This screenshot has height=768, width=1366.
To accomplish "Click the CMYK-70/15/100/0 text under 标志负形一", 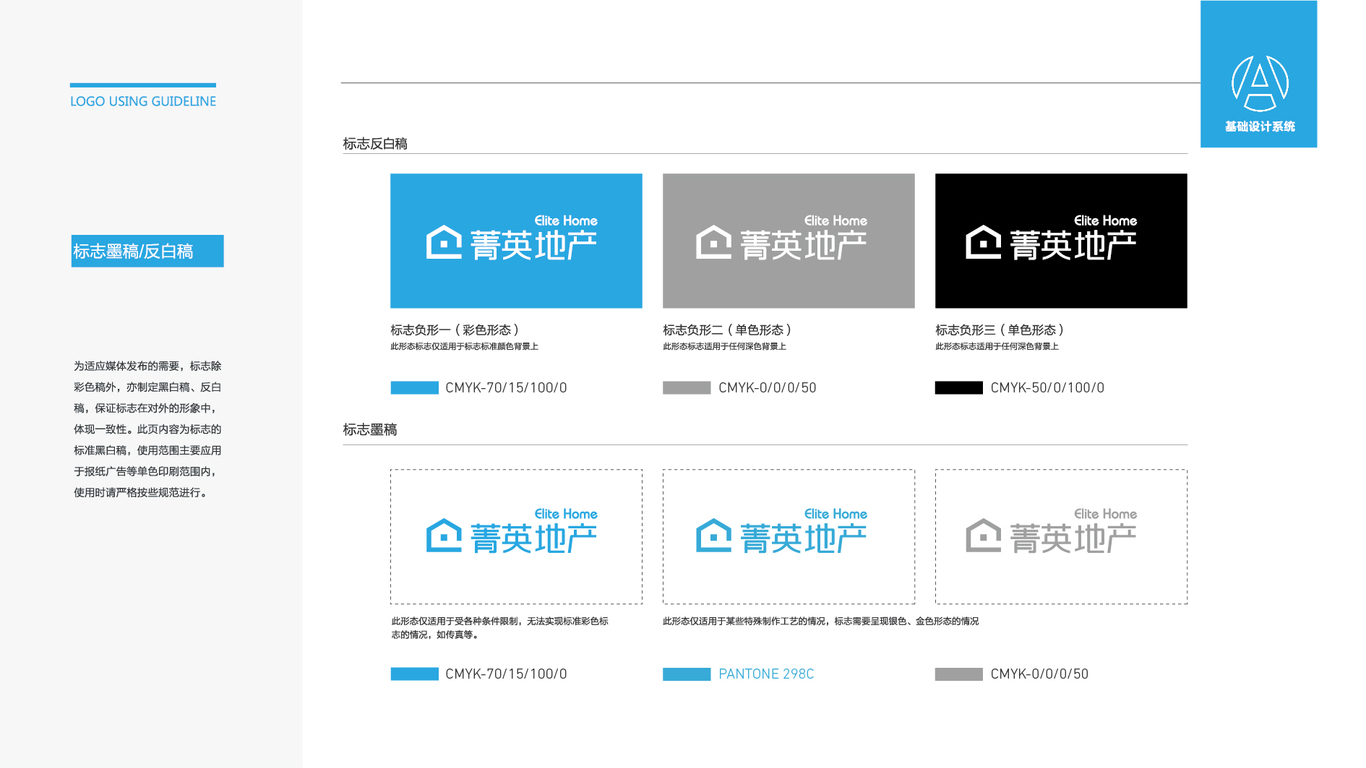I will [506, 388].
